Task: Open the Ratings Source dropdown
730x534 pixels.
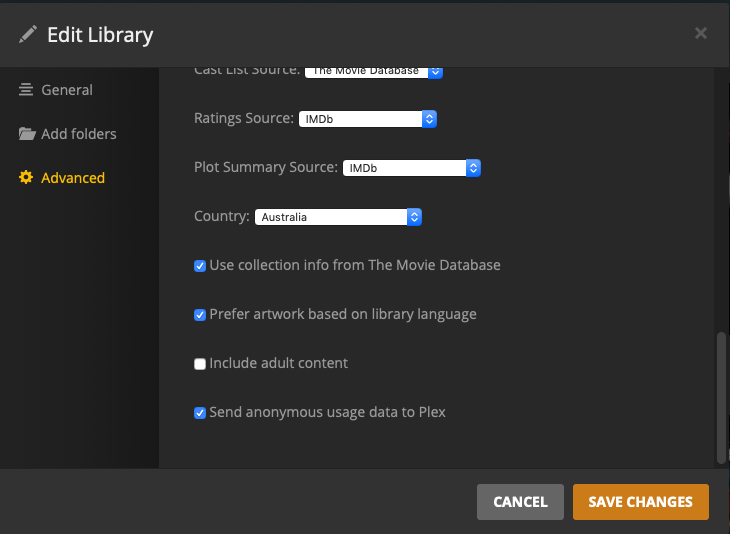Action: (368, 119)
